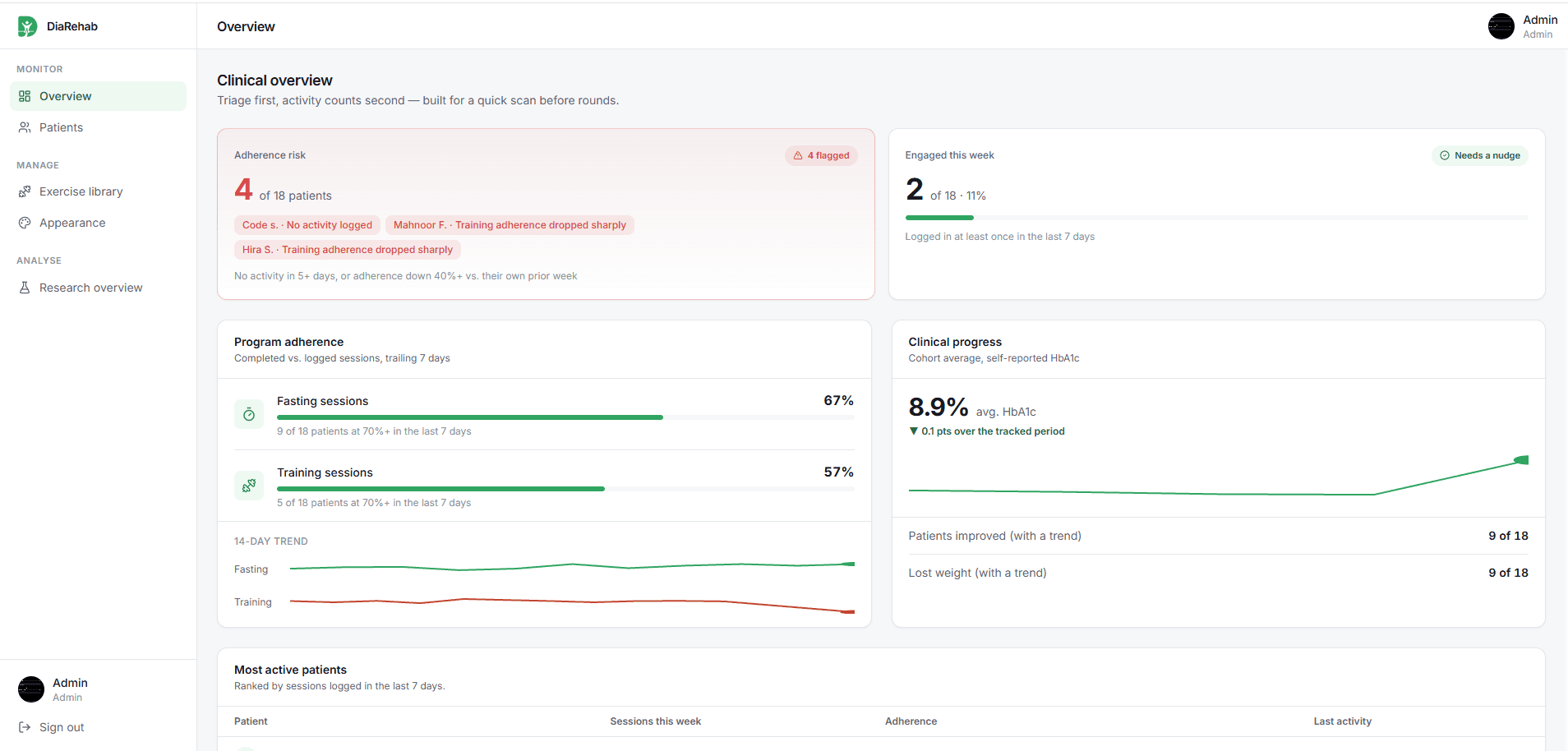Screen dimensions: 1568x751
Task: Go to Exercise library
Action: tap(98, 191)
